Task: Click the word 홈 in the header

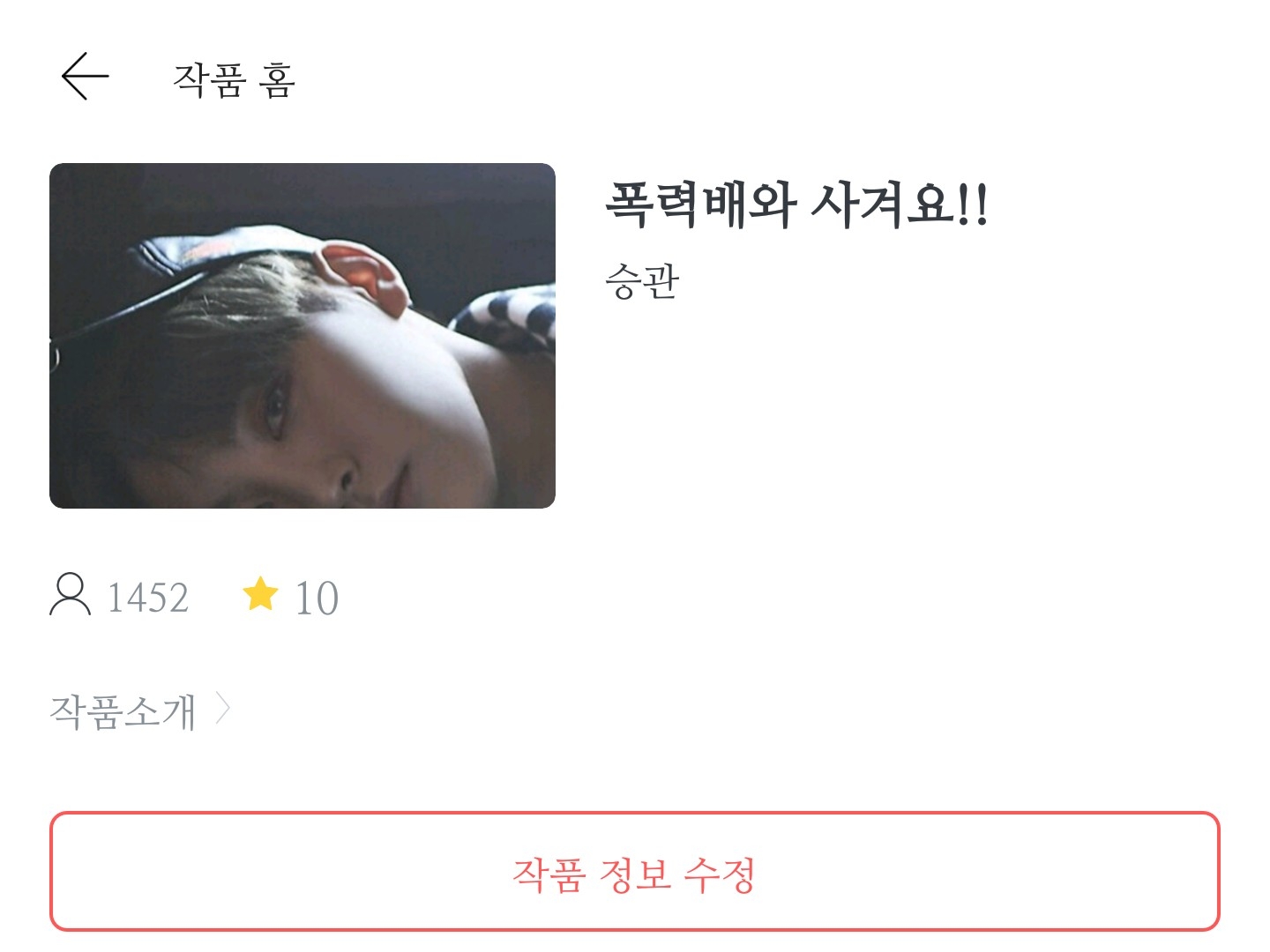Action: [x=278, y=79]
